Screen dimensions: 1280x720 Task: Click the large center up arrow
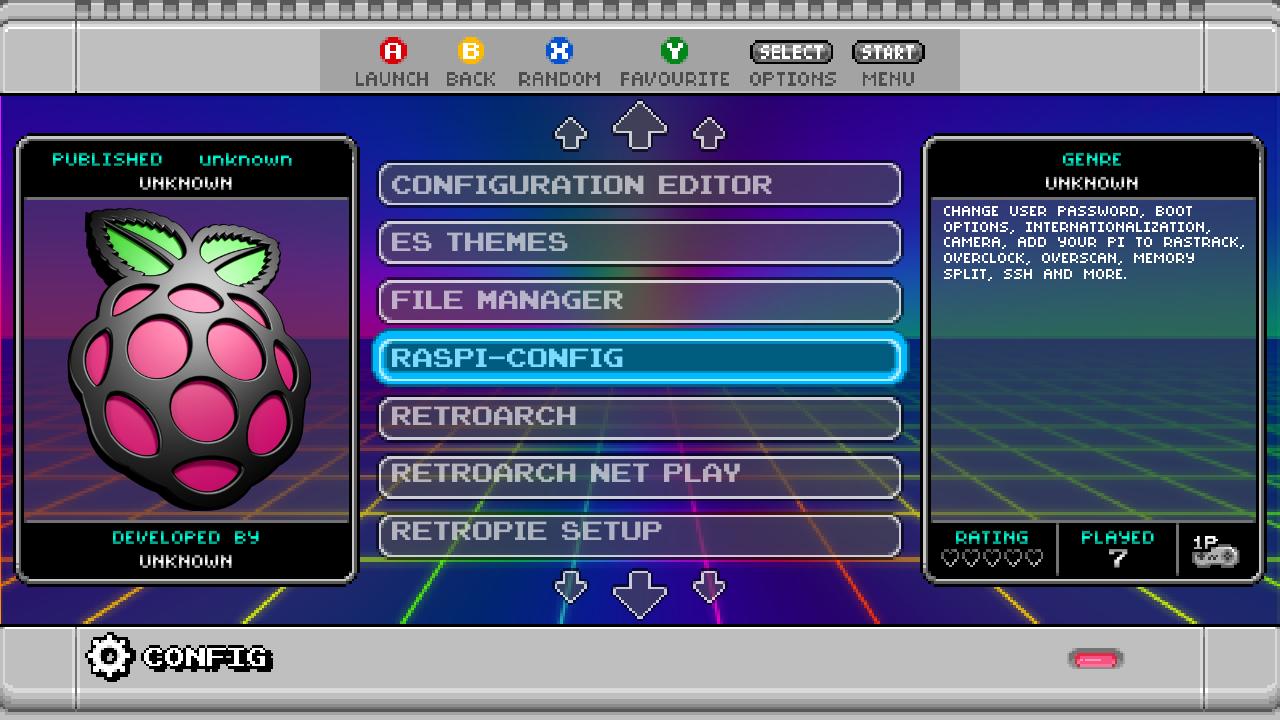(640, 125)
